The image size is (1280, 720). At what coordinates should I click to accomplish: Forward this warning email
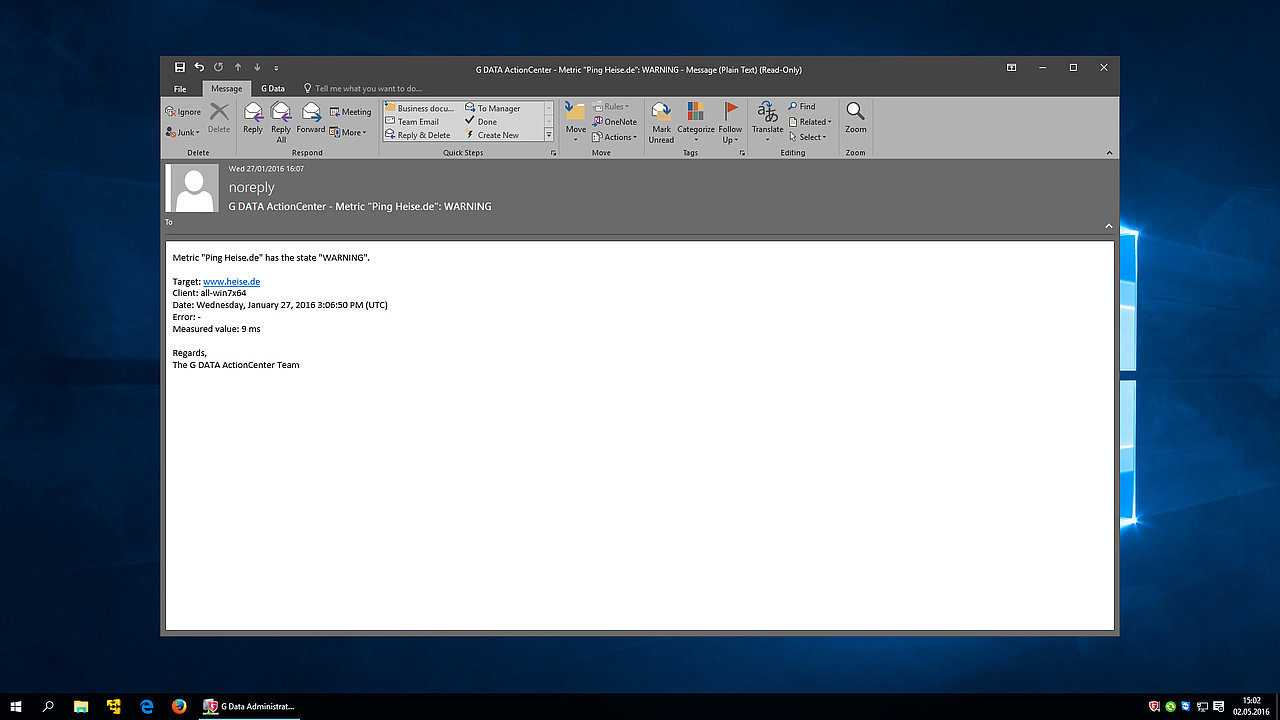click(311, 117)
